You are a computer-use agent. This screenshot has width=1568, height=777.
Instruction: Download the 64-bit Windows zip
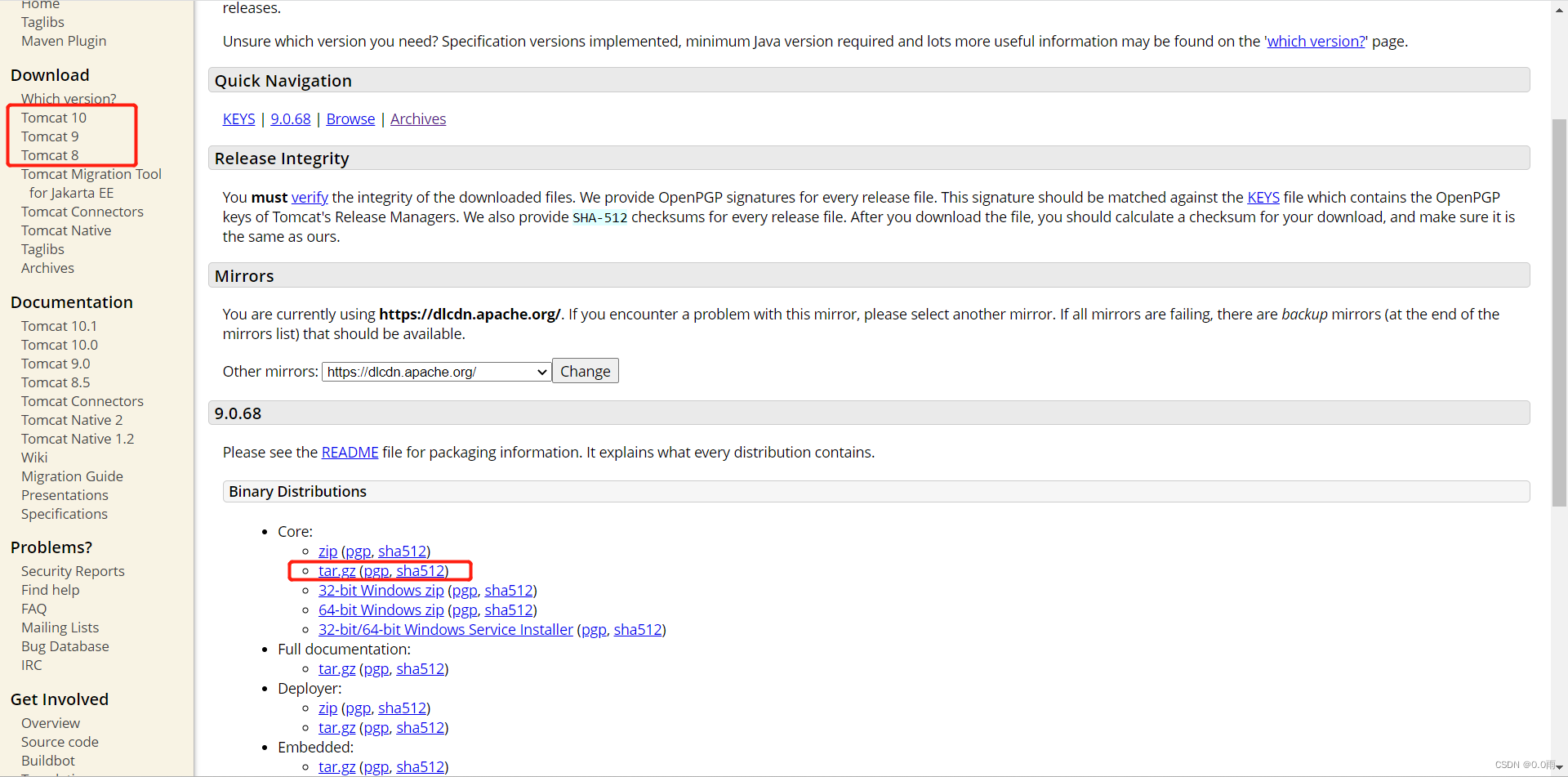[381, 610]
